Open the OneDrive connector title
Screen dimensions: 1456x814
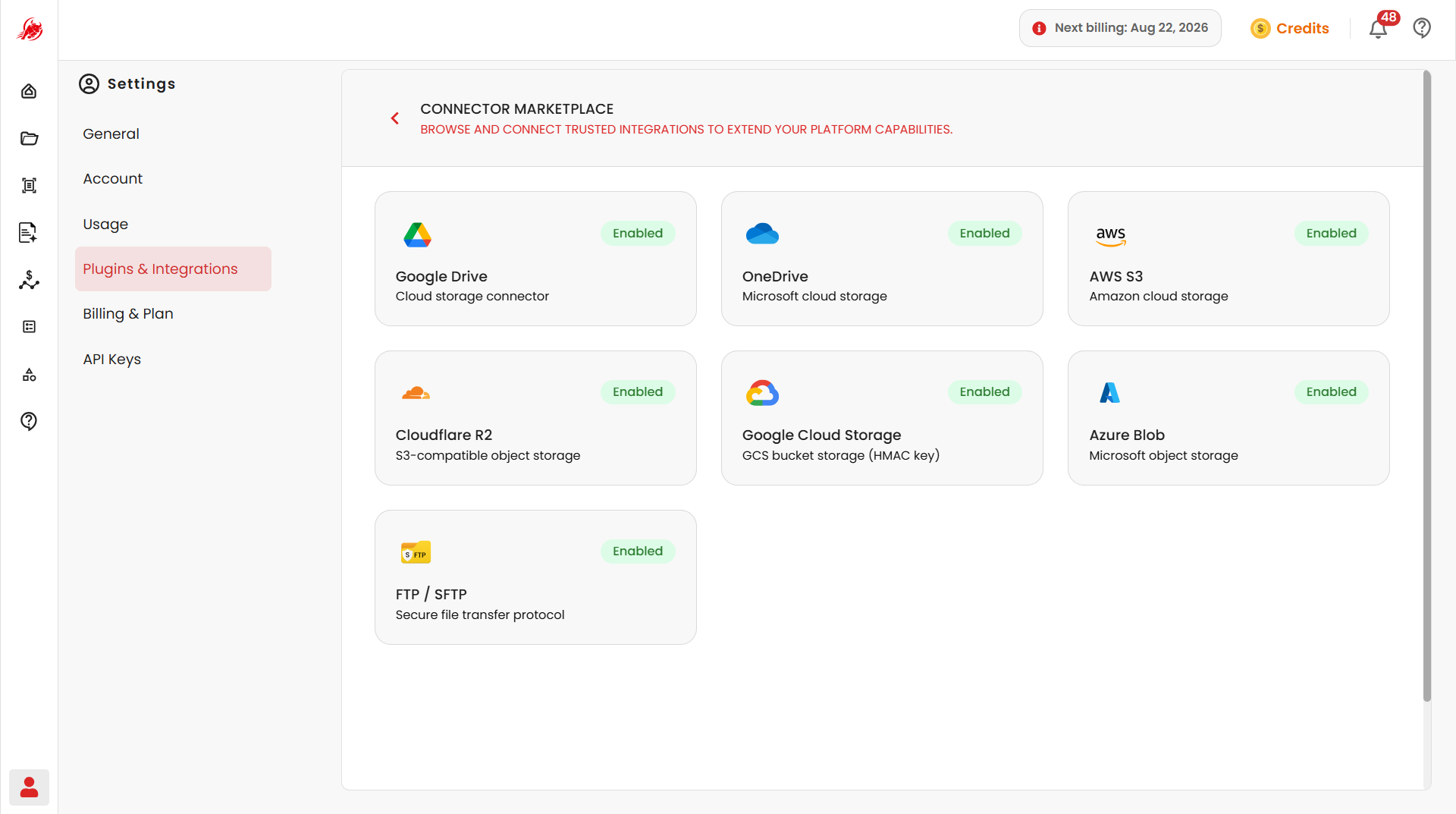tap(775, 277)
